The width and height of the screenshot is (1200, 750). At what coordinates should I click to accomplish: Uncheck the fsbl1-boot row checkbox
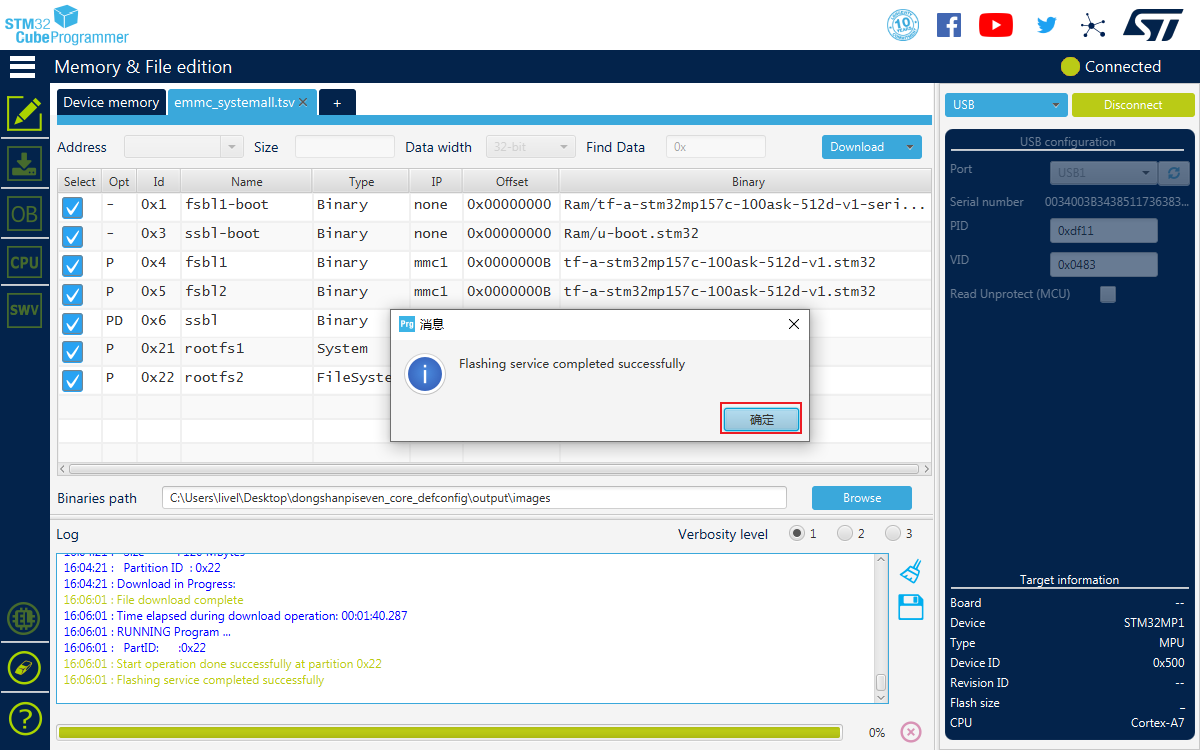[x=72, y=208]
